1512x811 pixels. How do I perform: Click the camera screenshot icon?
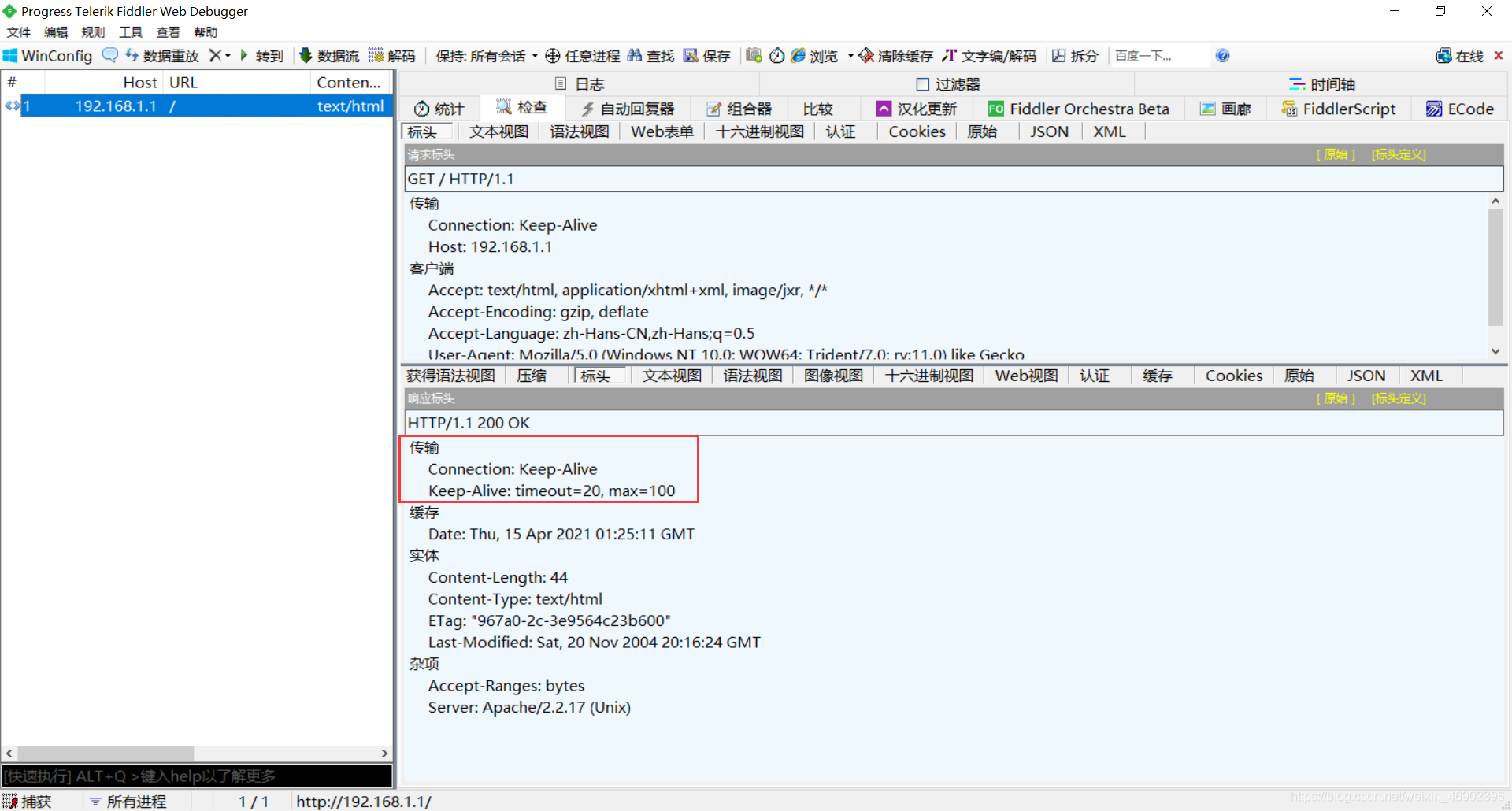coord(754,55)
